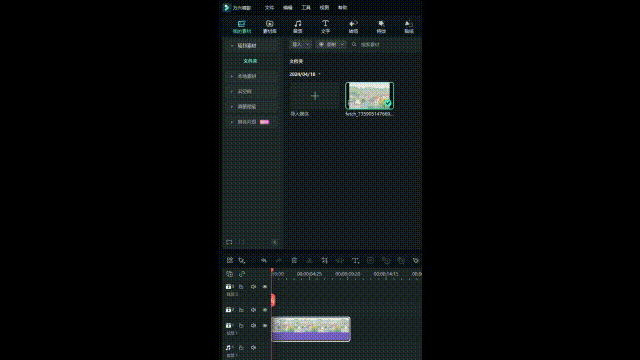Click the circle icon right of the T text tool

pos(371,260)
